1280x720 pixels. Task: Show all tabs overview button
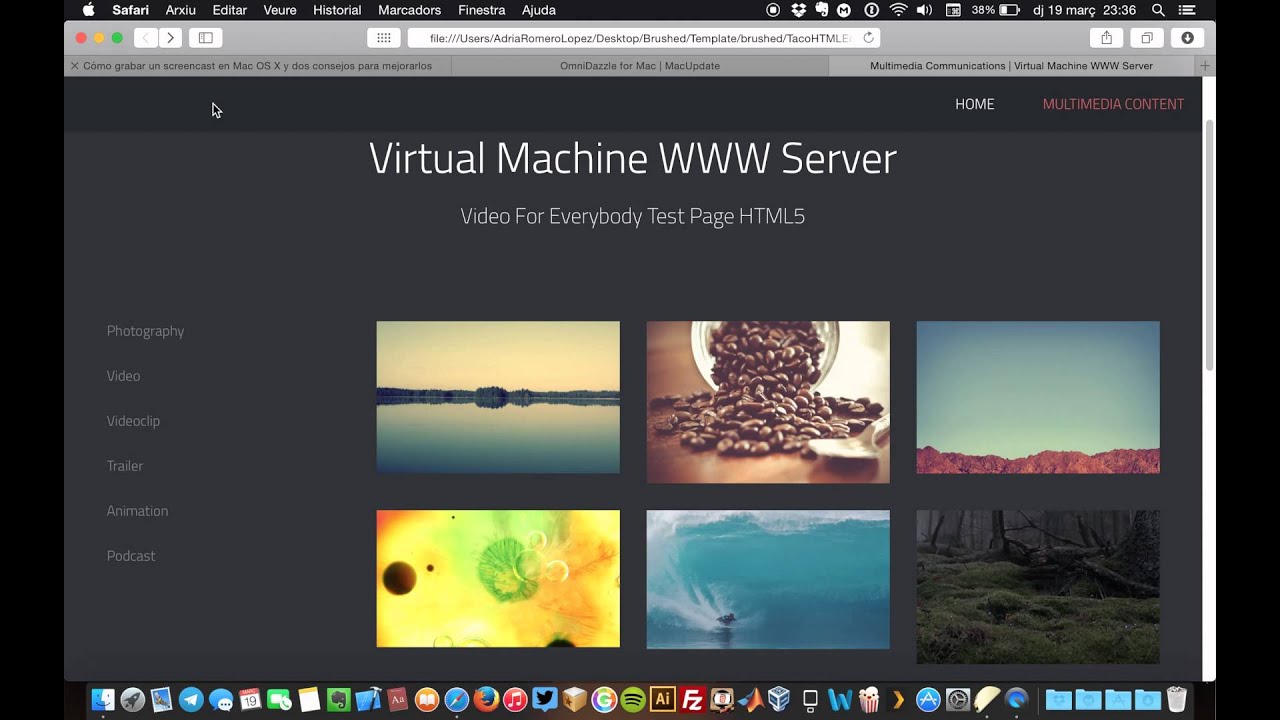1146,38
